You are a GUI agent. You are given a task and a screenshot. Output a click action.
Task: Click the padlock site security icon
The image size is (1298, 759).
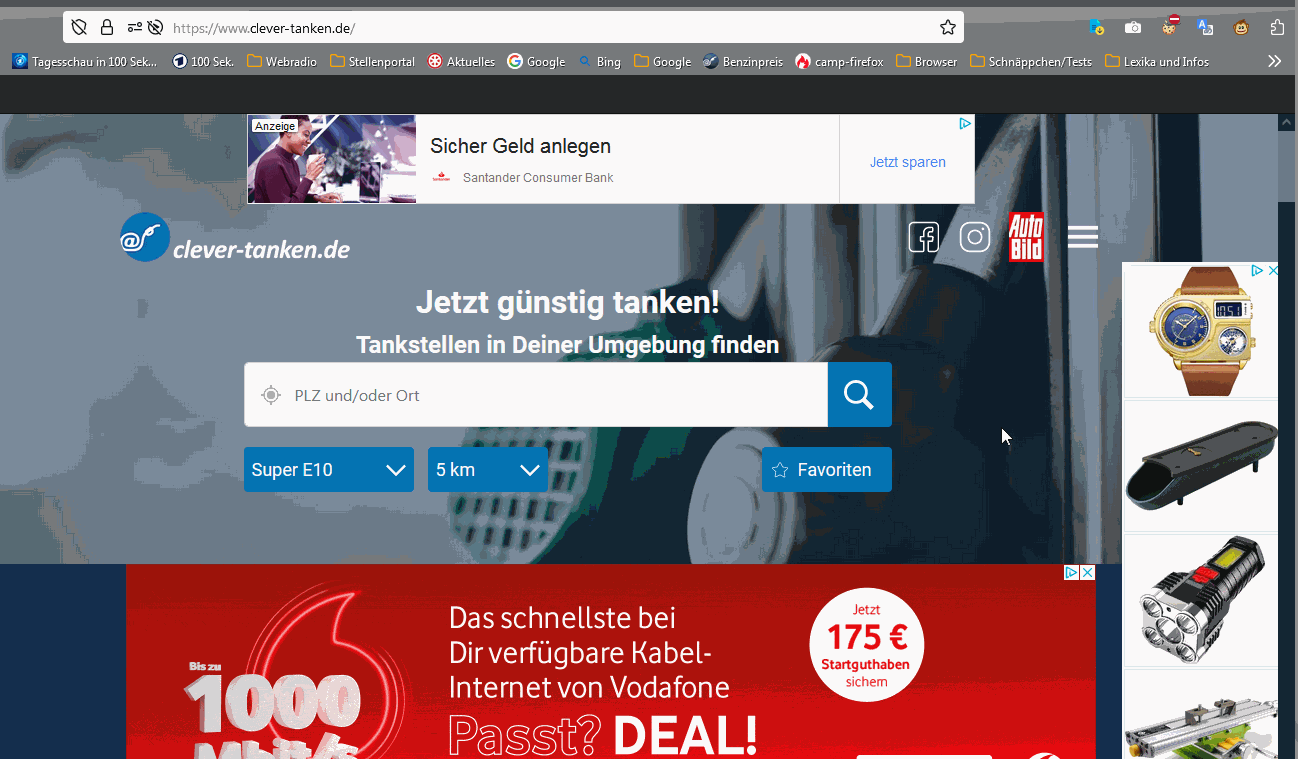pyautogui.click(x=107, y=28)
